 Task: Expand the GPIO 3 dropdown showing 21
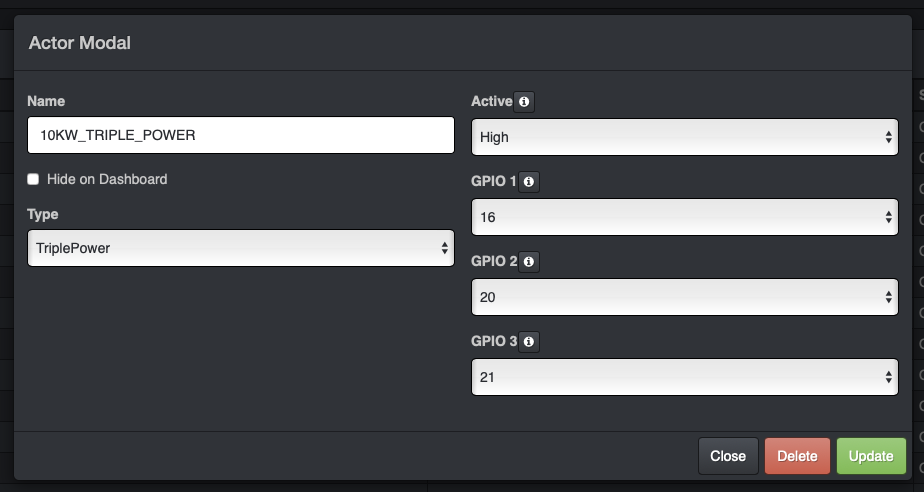point(683,376)
